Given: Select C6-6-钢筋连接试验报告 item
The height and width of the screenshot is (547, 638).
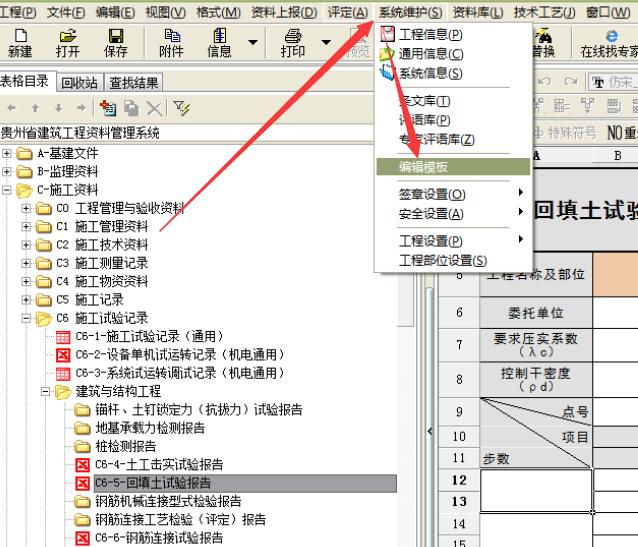Looking at the screenshot, I should tap(159, 538).
